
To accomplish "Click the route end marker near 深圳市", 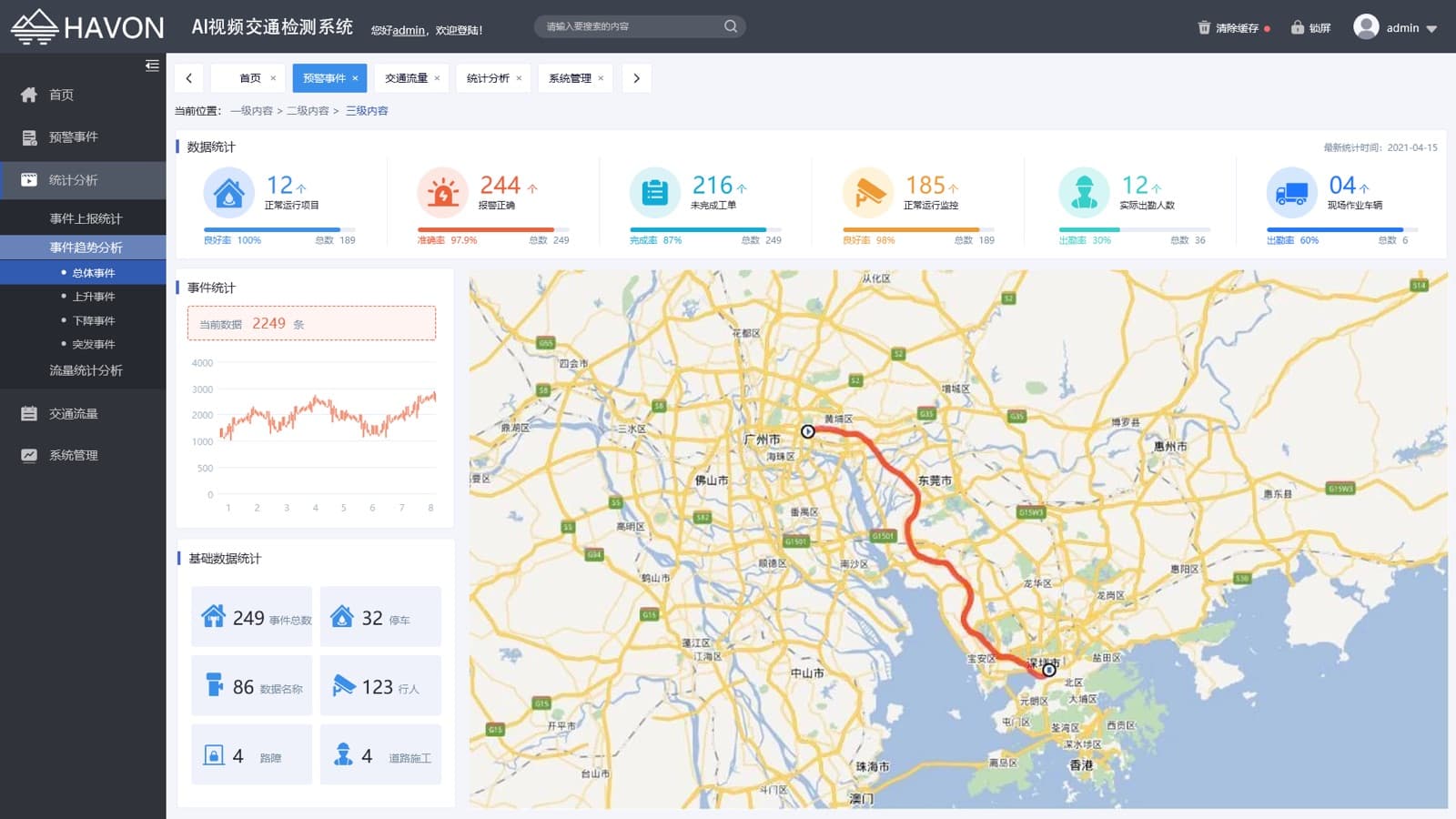I will click(1049, 670).
